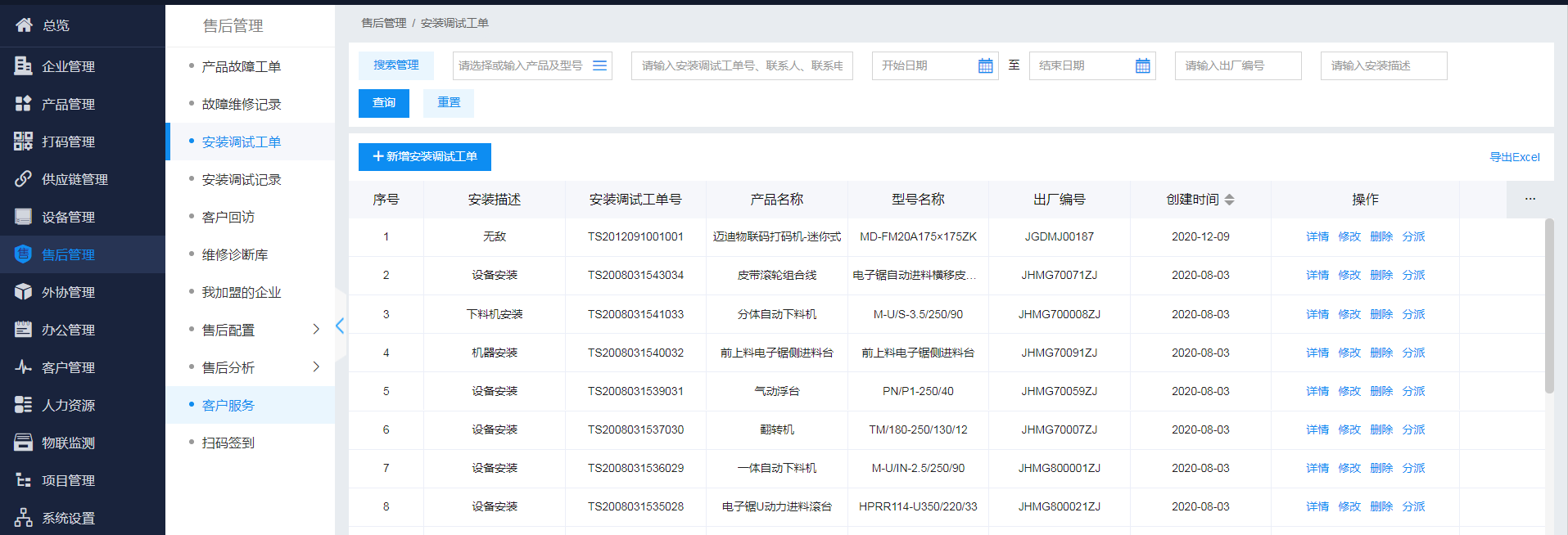The width and height of the screenshot is (1568, 535).
Task: Click the 系统设置 sidebar icon
Action: click(24, 518)
